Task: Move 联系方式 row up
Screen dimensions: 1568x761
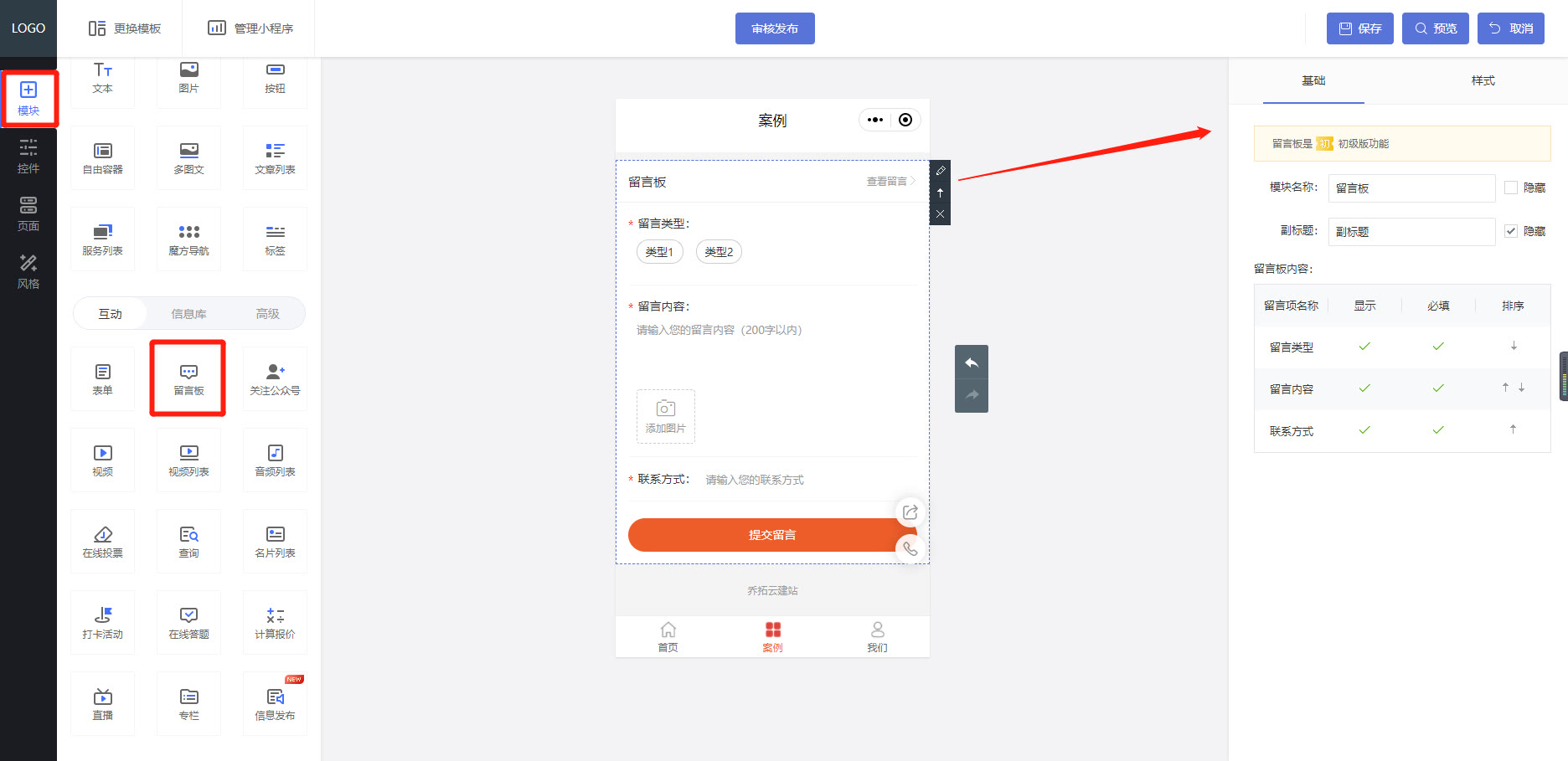Action: 1513,429
